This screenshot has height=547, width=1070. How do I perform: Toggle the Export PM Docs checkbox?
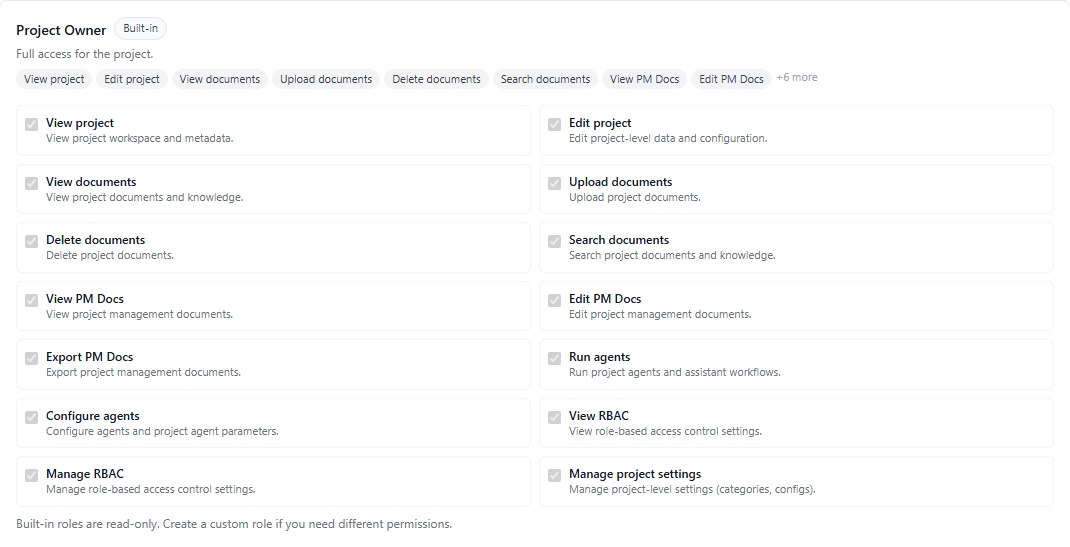(32, 359)
